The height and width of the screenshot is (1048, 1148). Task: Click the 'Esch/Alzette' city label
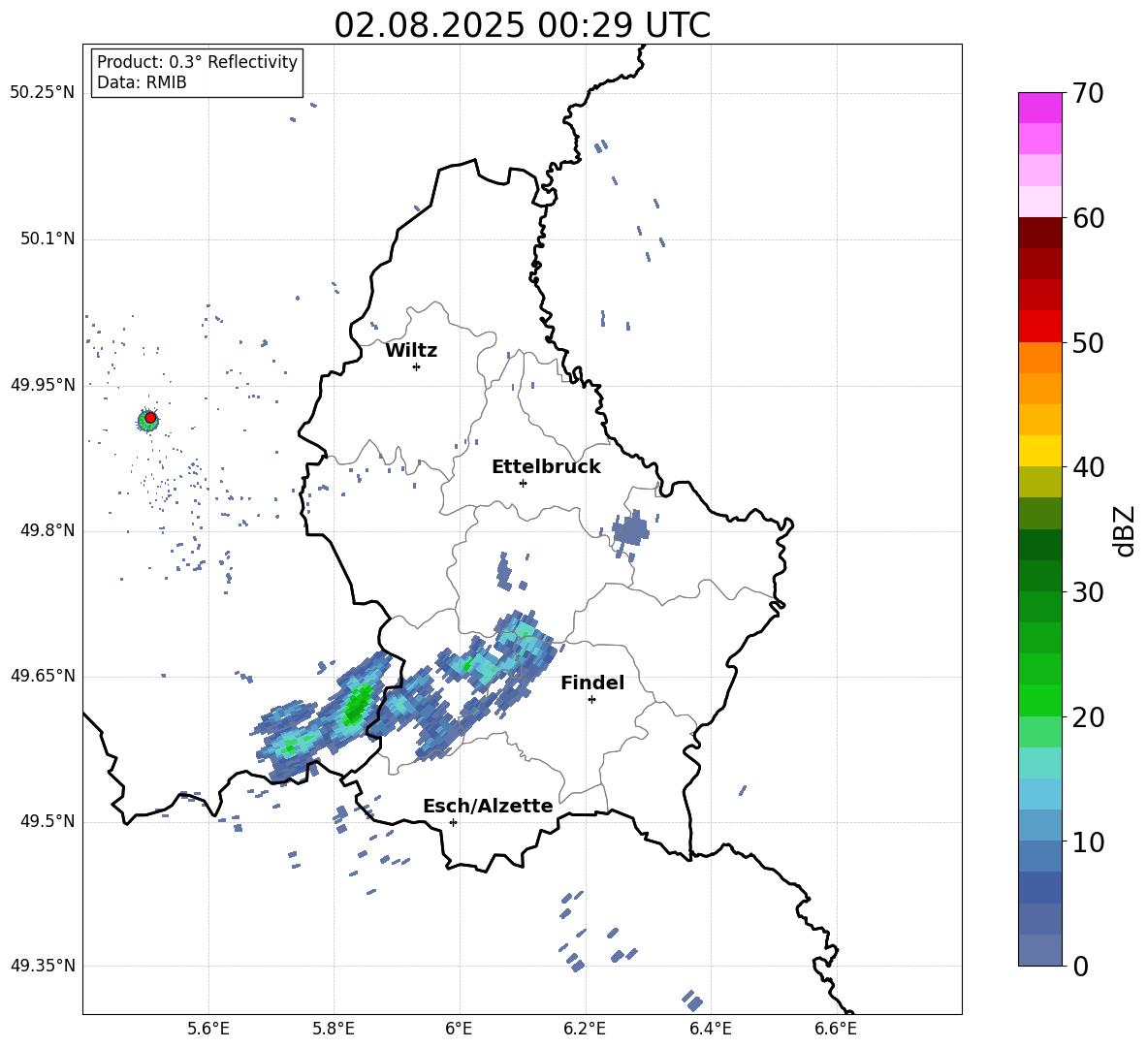488,806
